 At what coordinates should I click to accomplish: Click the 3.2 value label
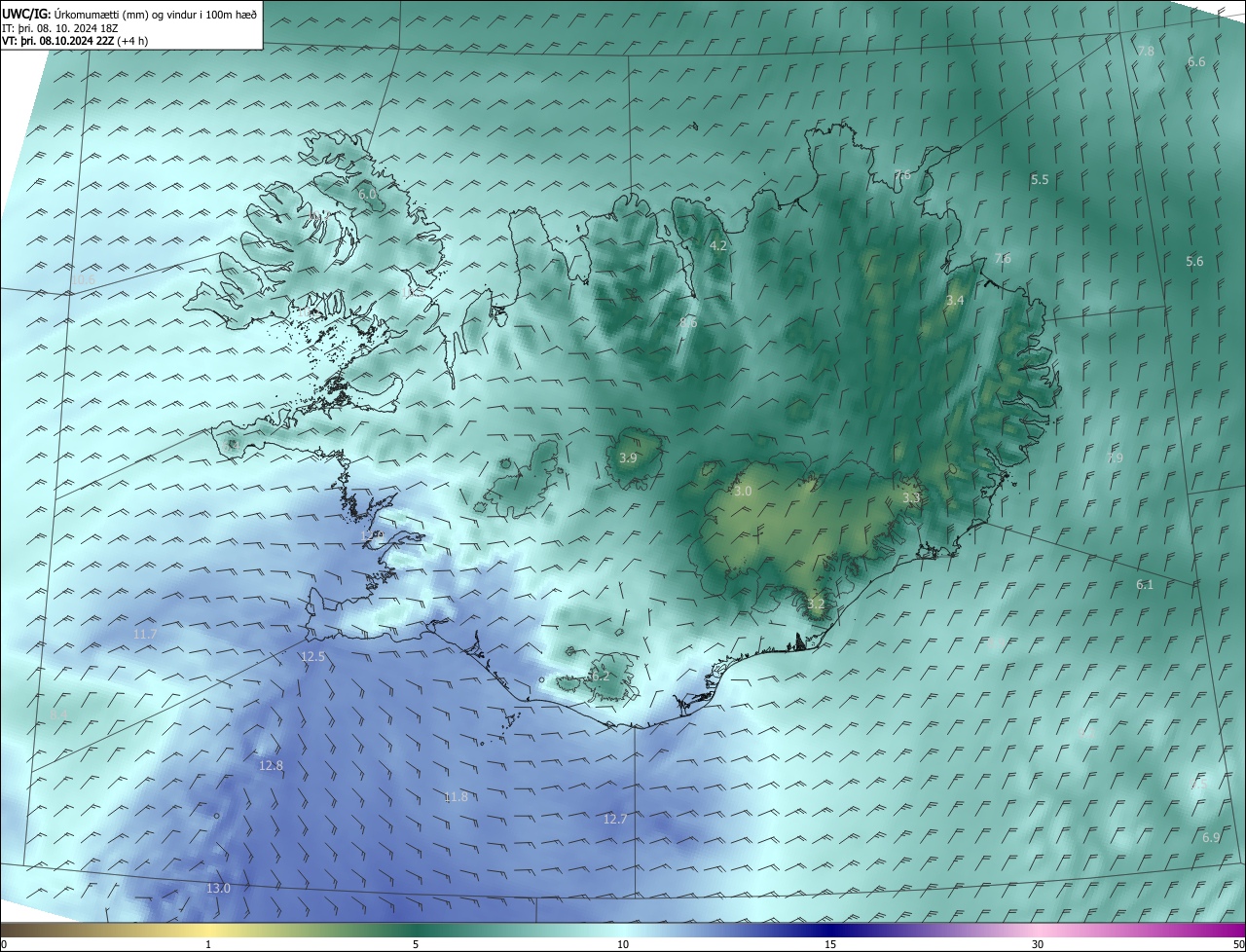816,604
